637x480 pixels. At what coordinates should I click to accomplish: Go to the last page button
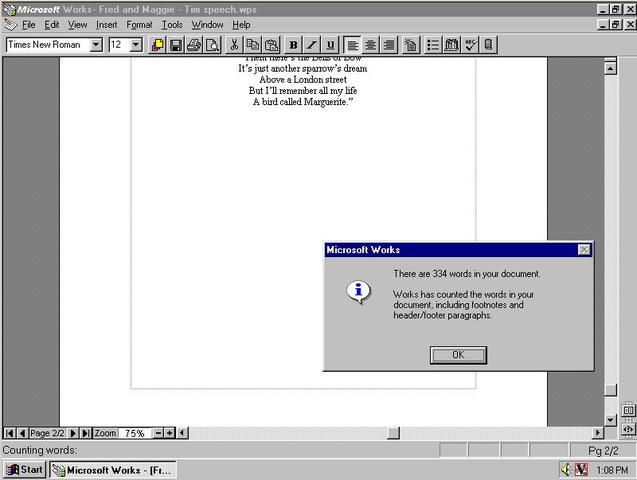click(86, 433)
